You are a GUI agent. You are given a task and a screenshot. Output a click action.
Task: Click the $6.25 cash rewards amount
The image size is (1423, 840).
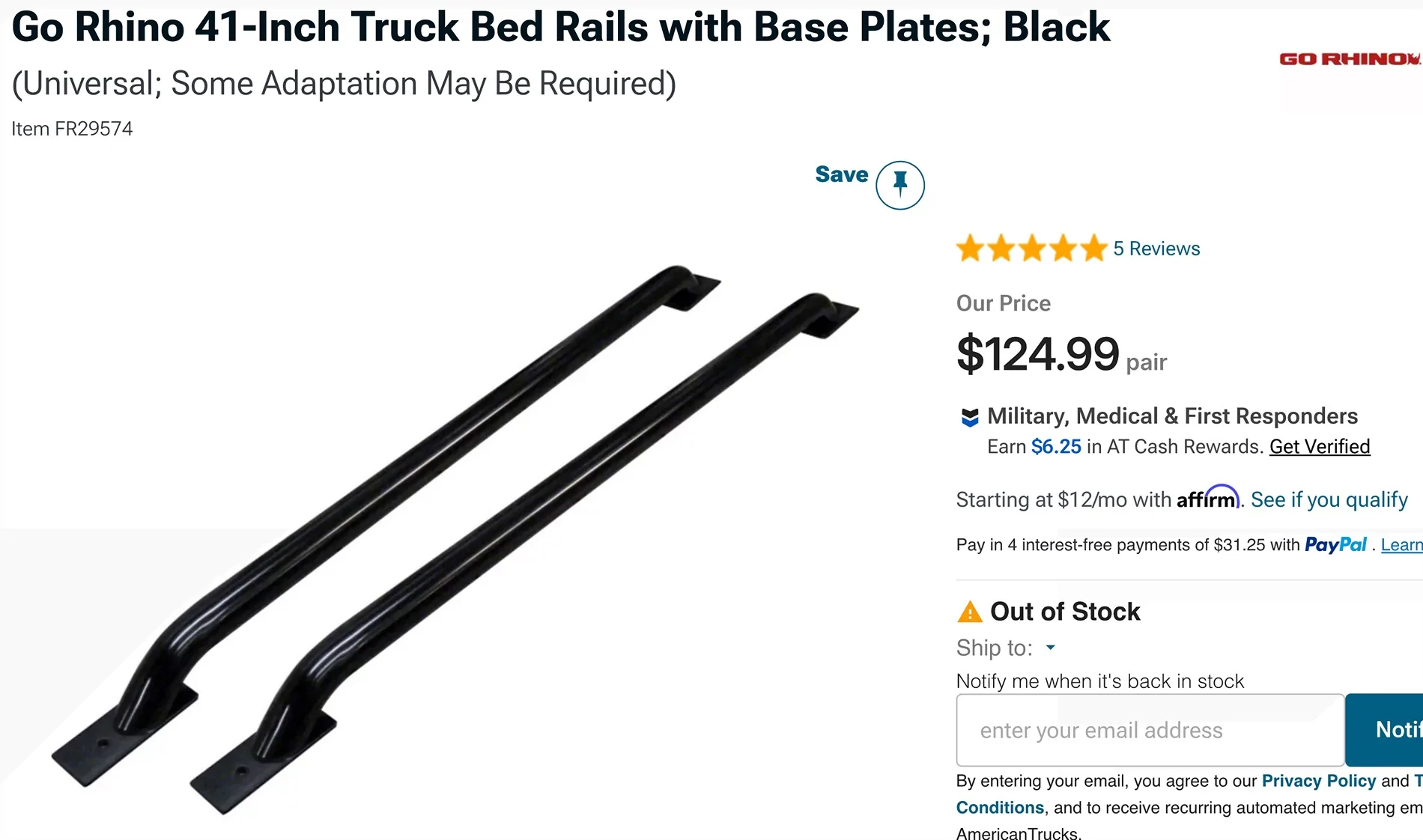pyautogui.click(x=1056, y=446)
